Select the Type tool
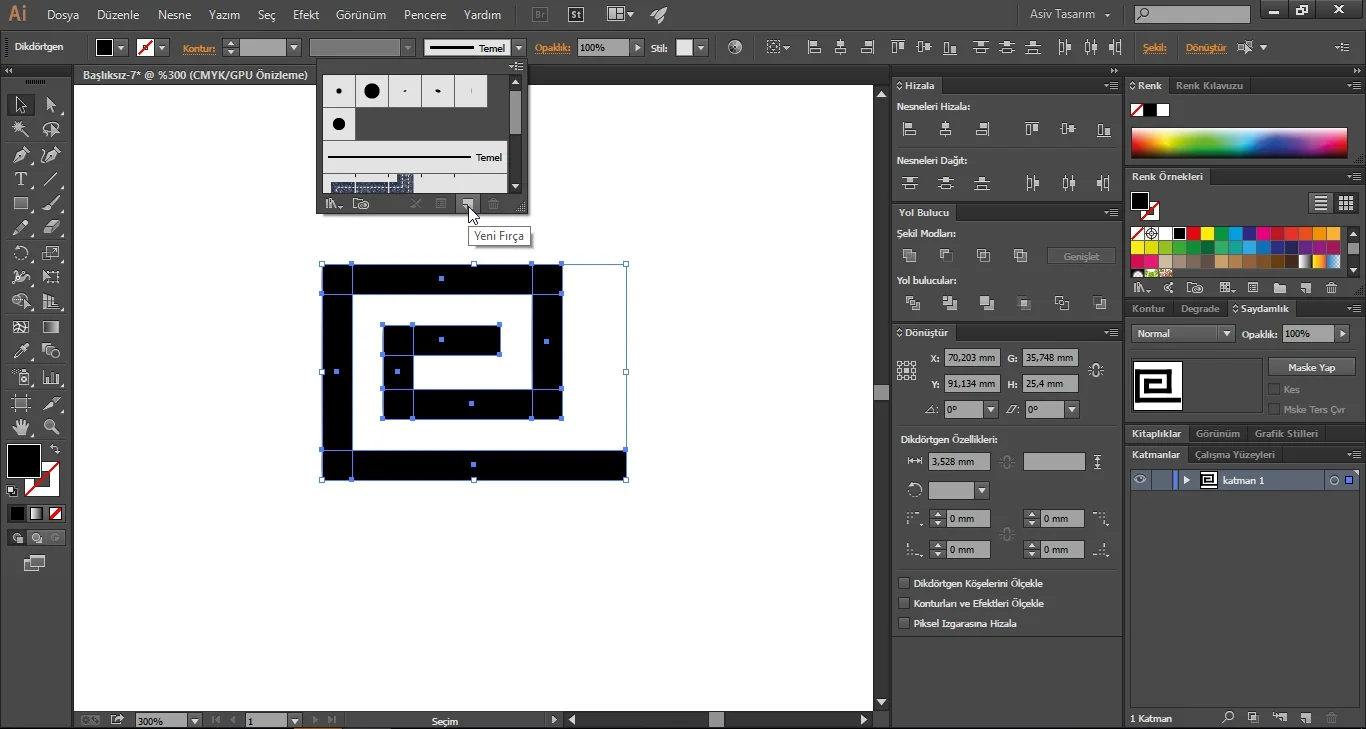 20,180
